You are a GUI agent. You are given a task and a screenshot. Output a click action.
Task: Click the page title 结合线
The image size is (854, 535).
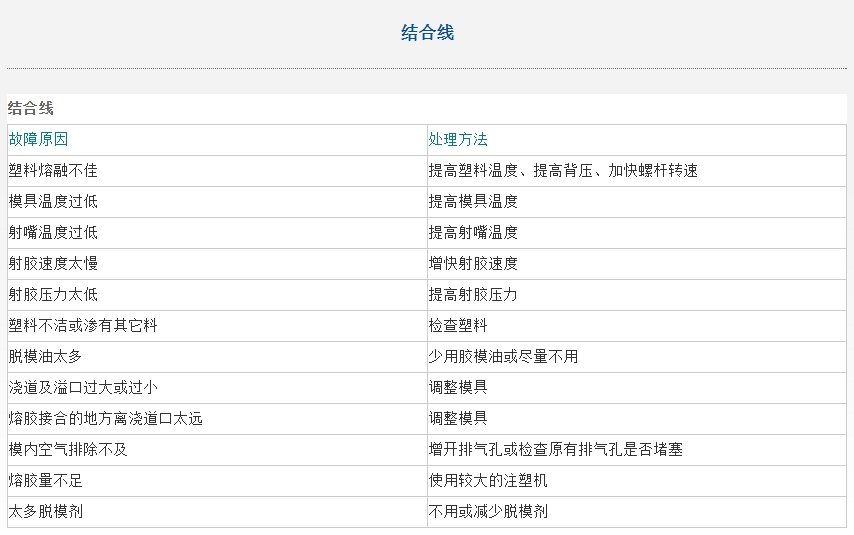tap(428, 33)
